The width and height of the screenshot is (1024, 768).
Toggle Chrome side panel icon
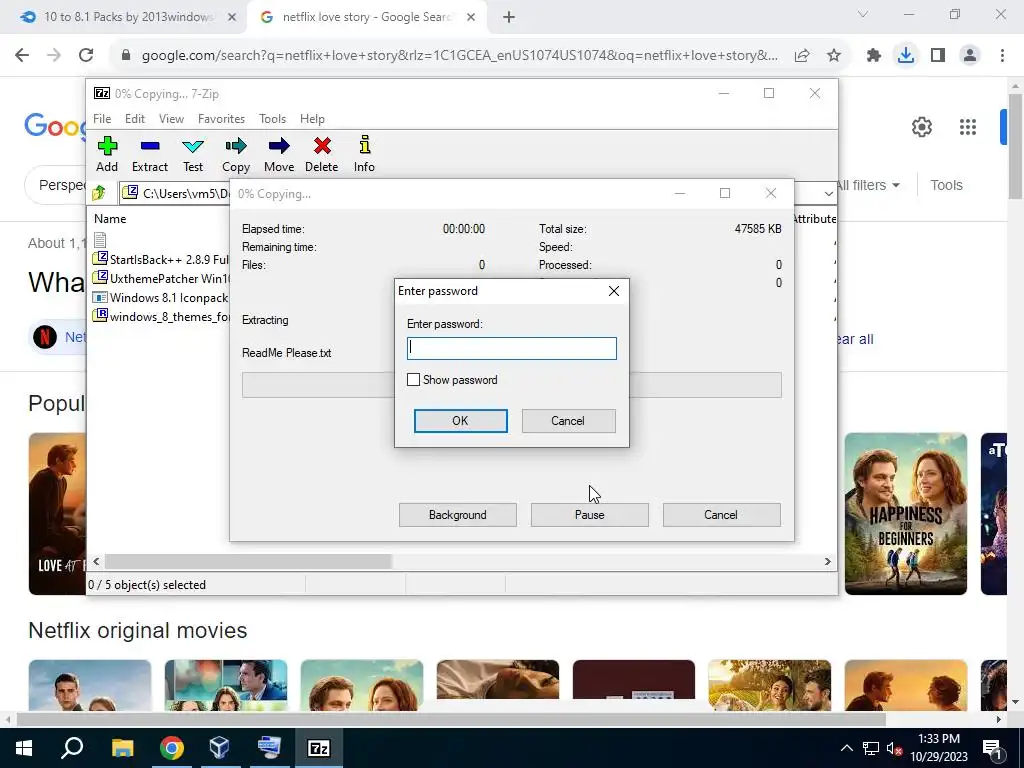click(x=938, y=56)
